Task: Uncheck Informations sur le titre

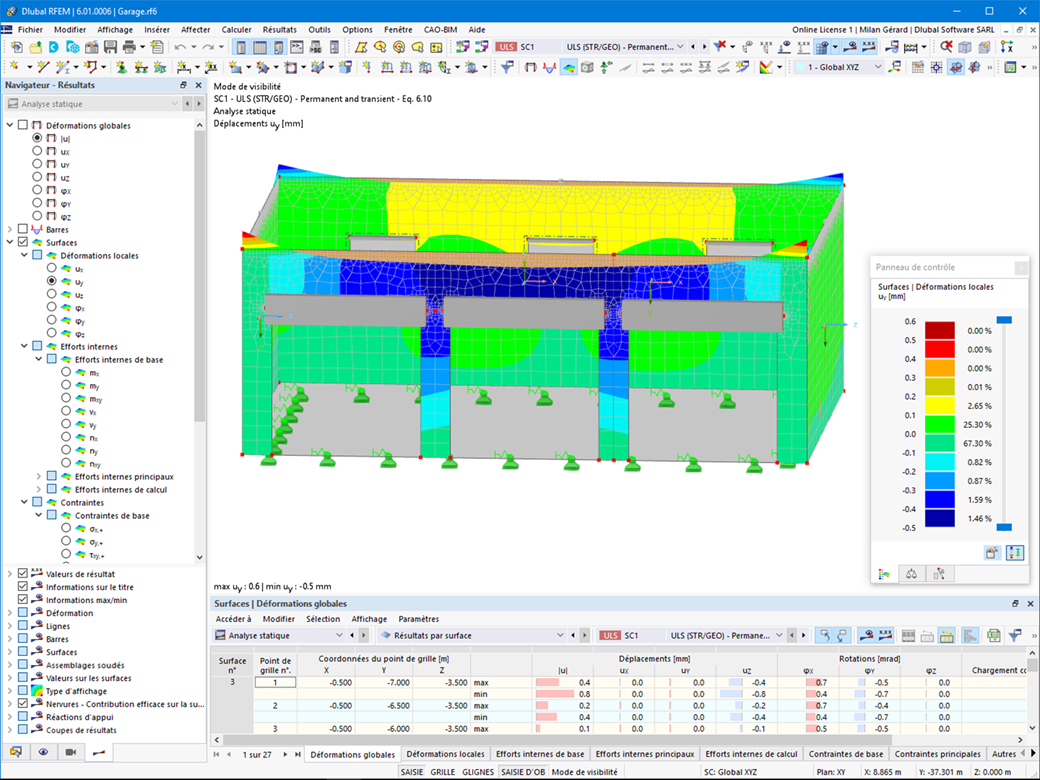Action: coord(23,586)
